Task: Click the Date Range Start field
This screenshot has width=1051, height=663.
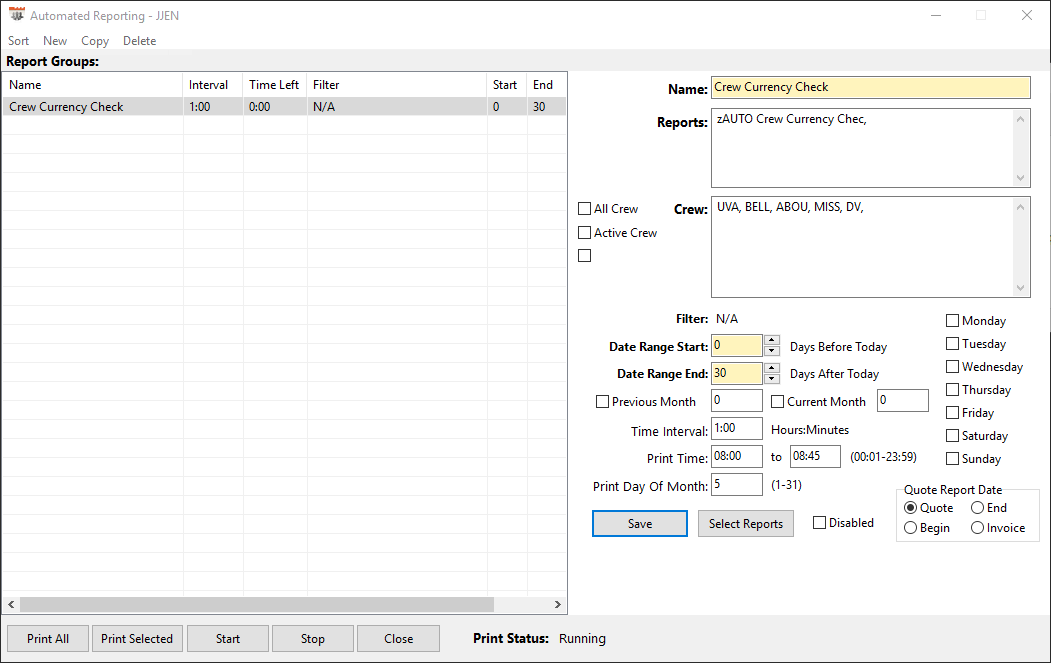Action: point(737,346)
